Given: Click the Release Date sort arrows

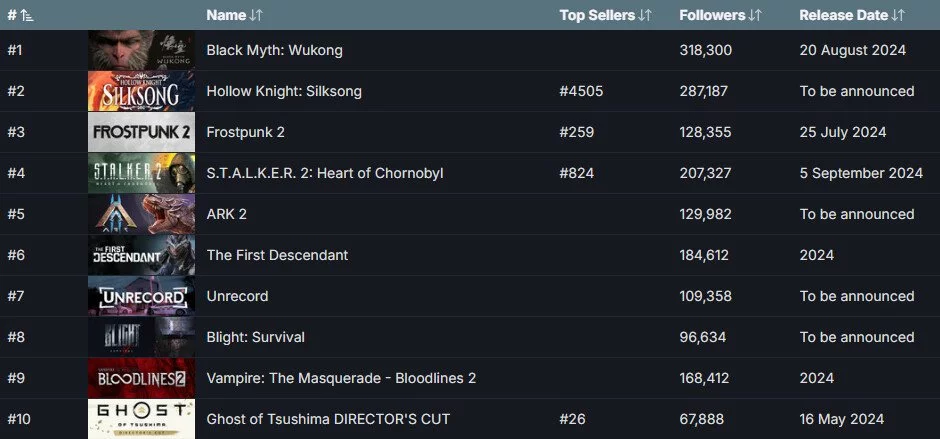Looking at the screenshot, I should 897,16.
